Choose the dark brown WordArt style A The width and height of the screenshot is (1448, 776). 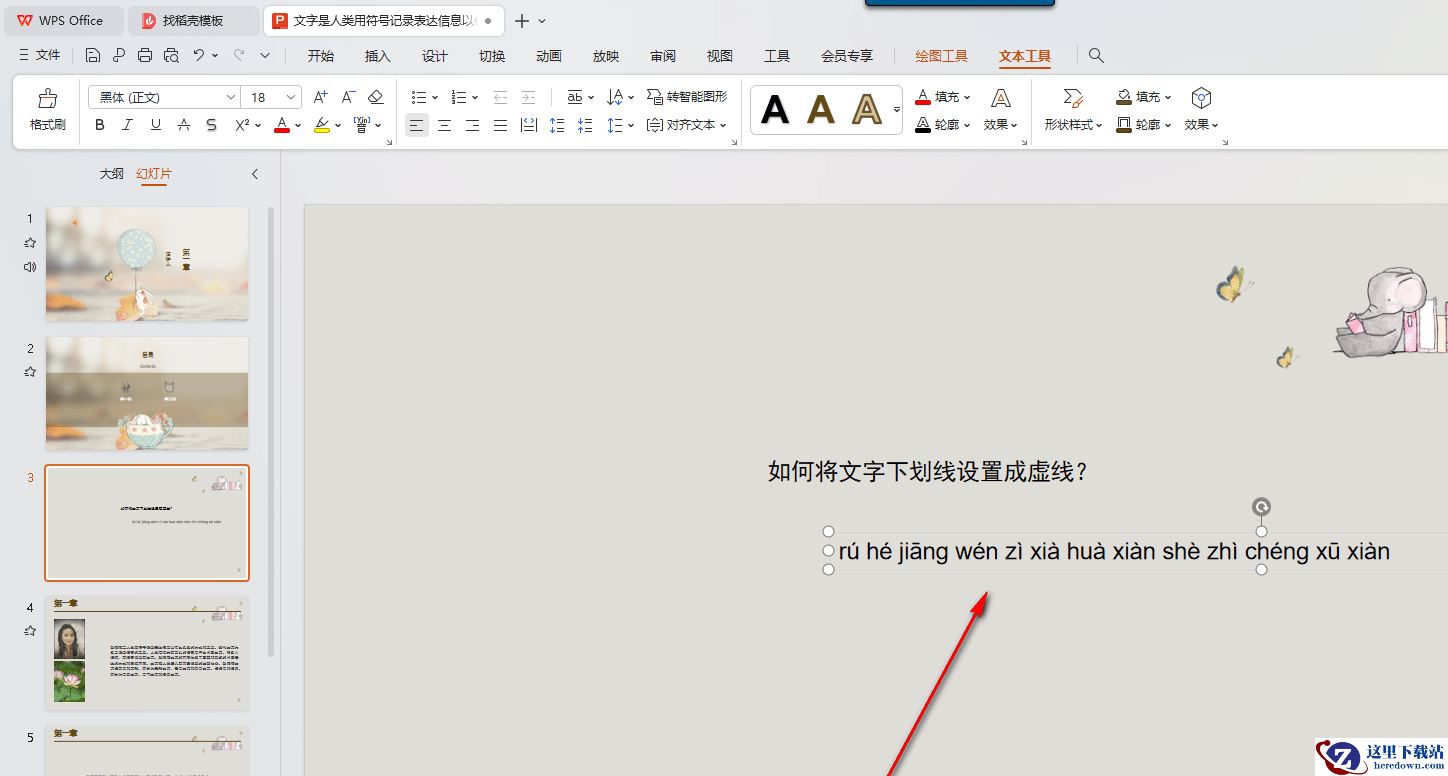(821, 109)
